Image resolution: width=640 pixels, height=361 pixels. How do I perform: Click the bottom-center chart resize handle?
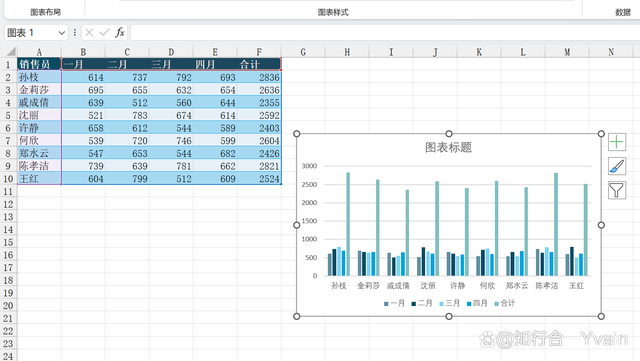pos(449,316)
